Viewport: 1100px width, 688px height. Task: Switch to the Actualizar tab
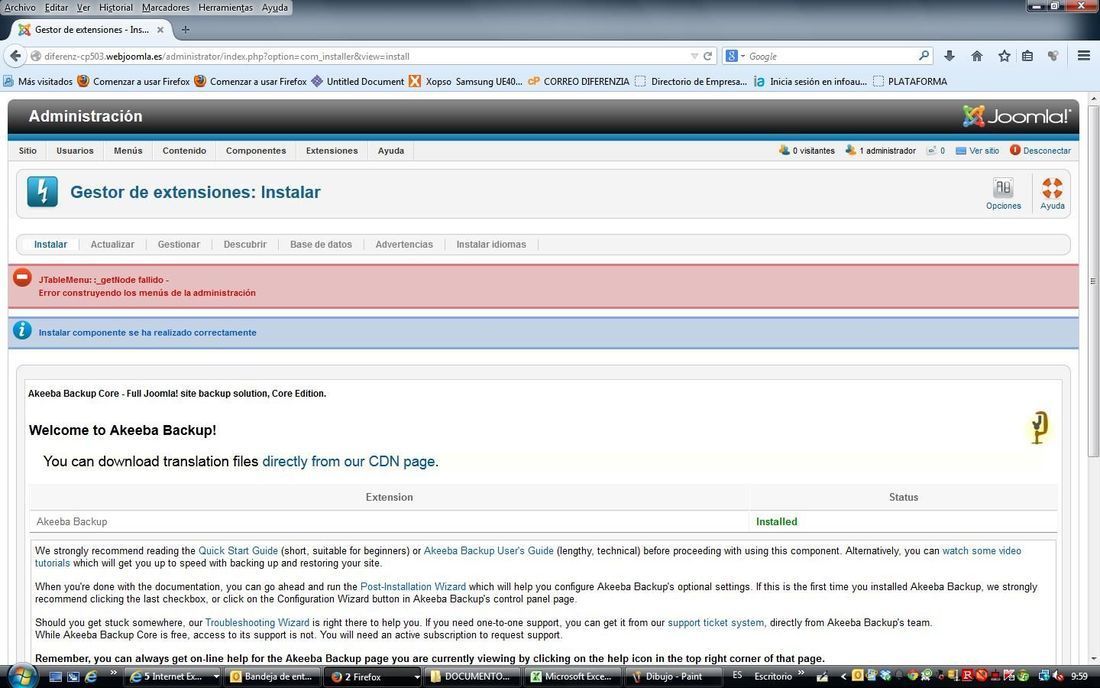pyautogui.click(x=112, y=245)
